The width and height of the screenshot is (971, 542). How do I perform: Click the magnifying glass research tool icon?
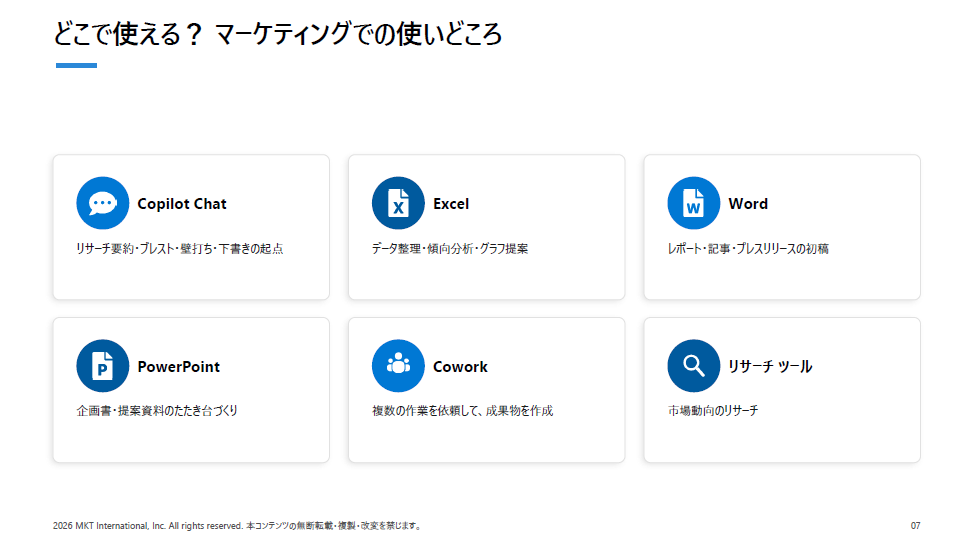(x=694, y=366)
